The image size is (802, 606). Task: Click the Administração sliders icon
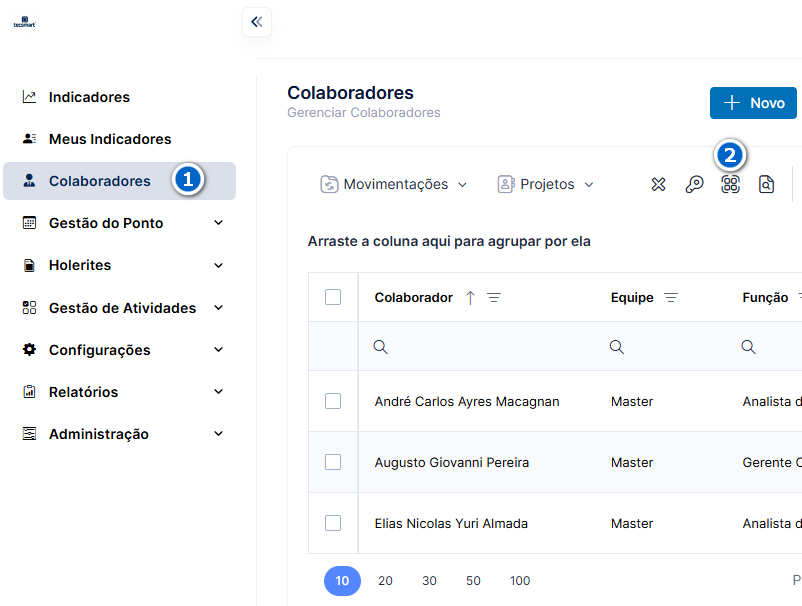tap(29, 434)
